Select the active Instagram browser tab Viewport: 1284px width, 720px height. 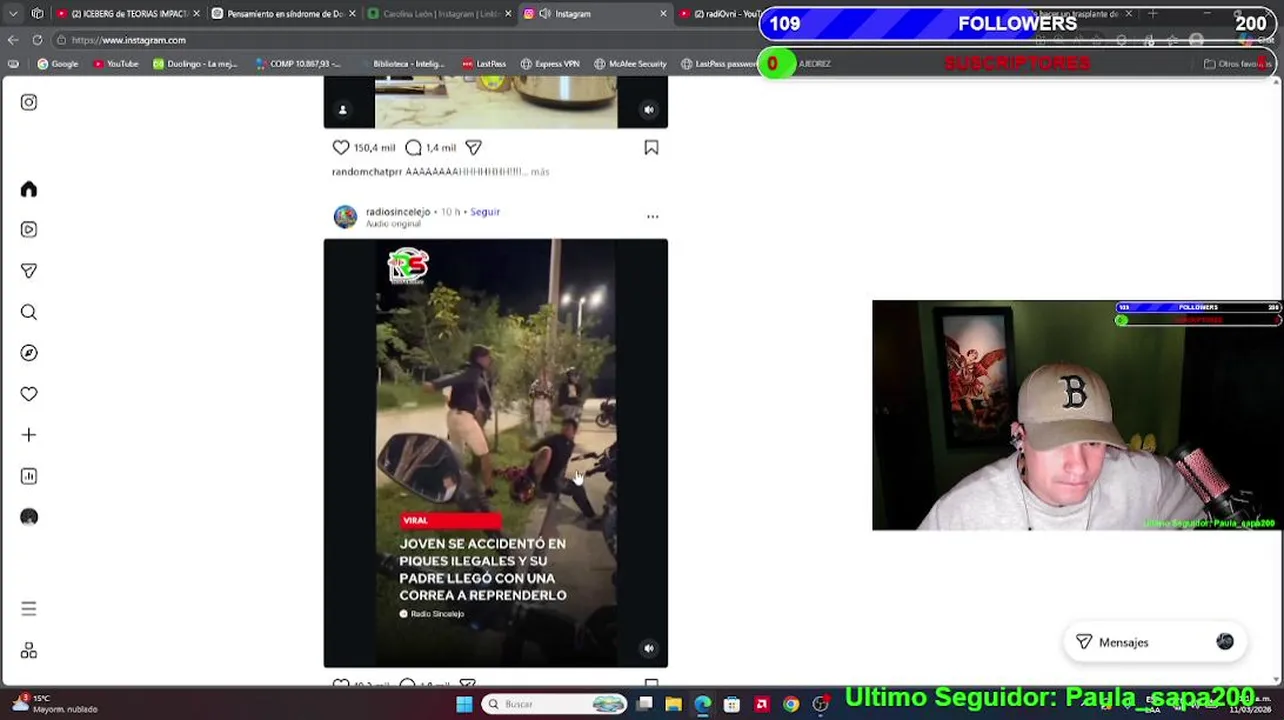595,14
